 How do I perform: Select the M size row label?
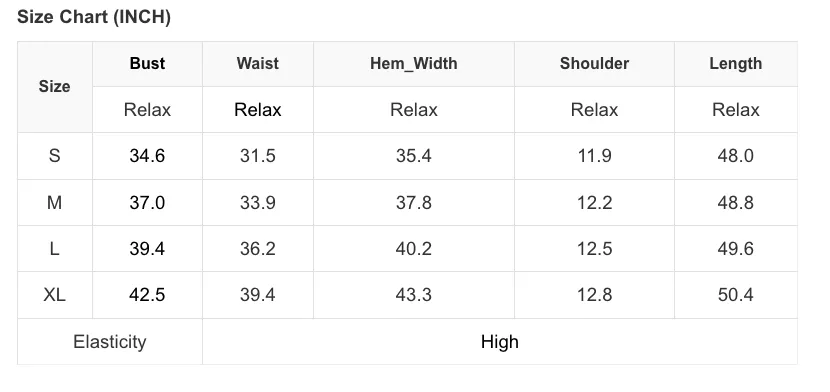coord(55,203)
